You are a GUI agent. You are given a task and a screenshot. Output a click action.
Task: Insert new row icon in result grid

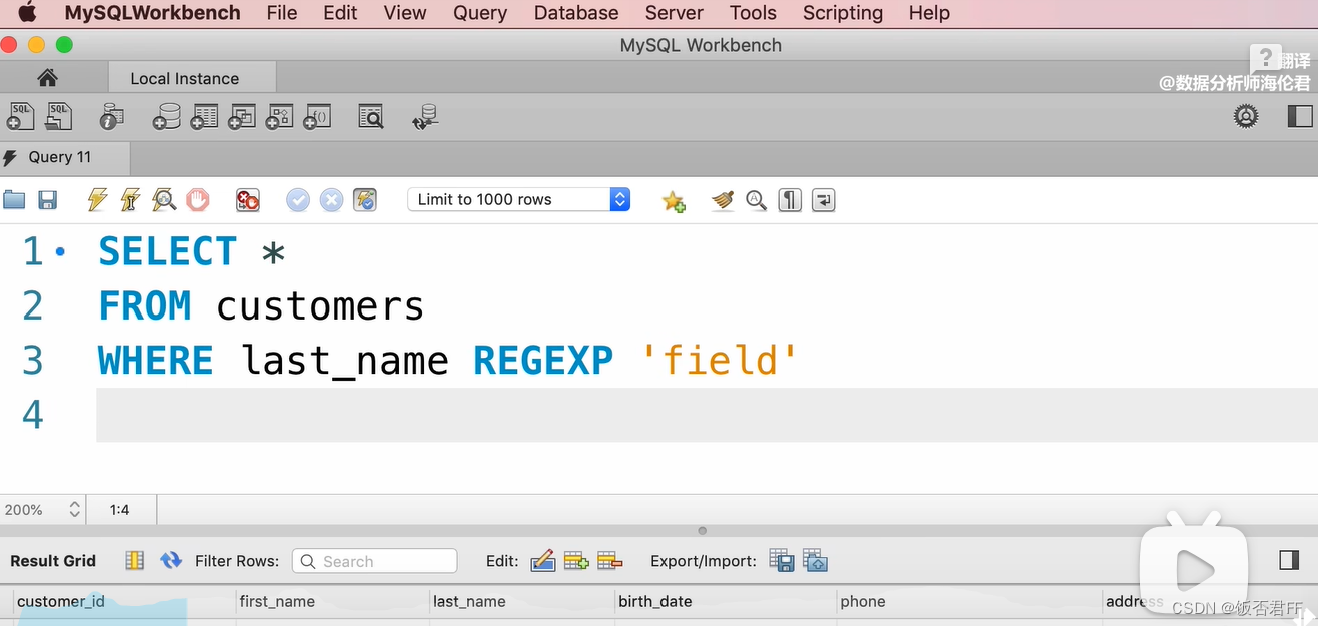click(576, 561)
